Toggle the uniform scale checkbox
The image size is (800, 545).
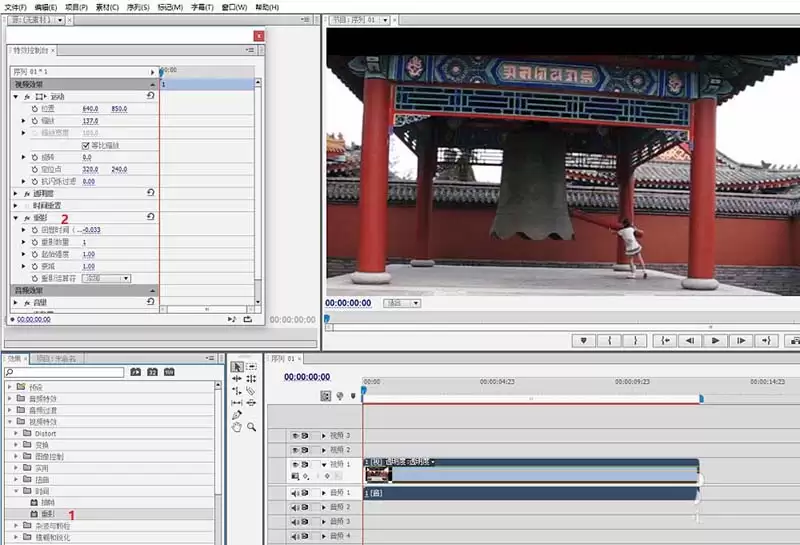pos(86,145)
